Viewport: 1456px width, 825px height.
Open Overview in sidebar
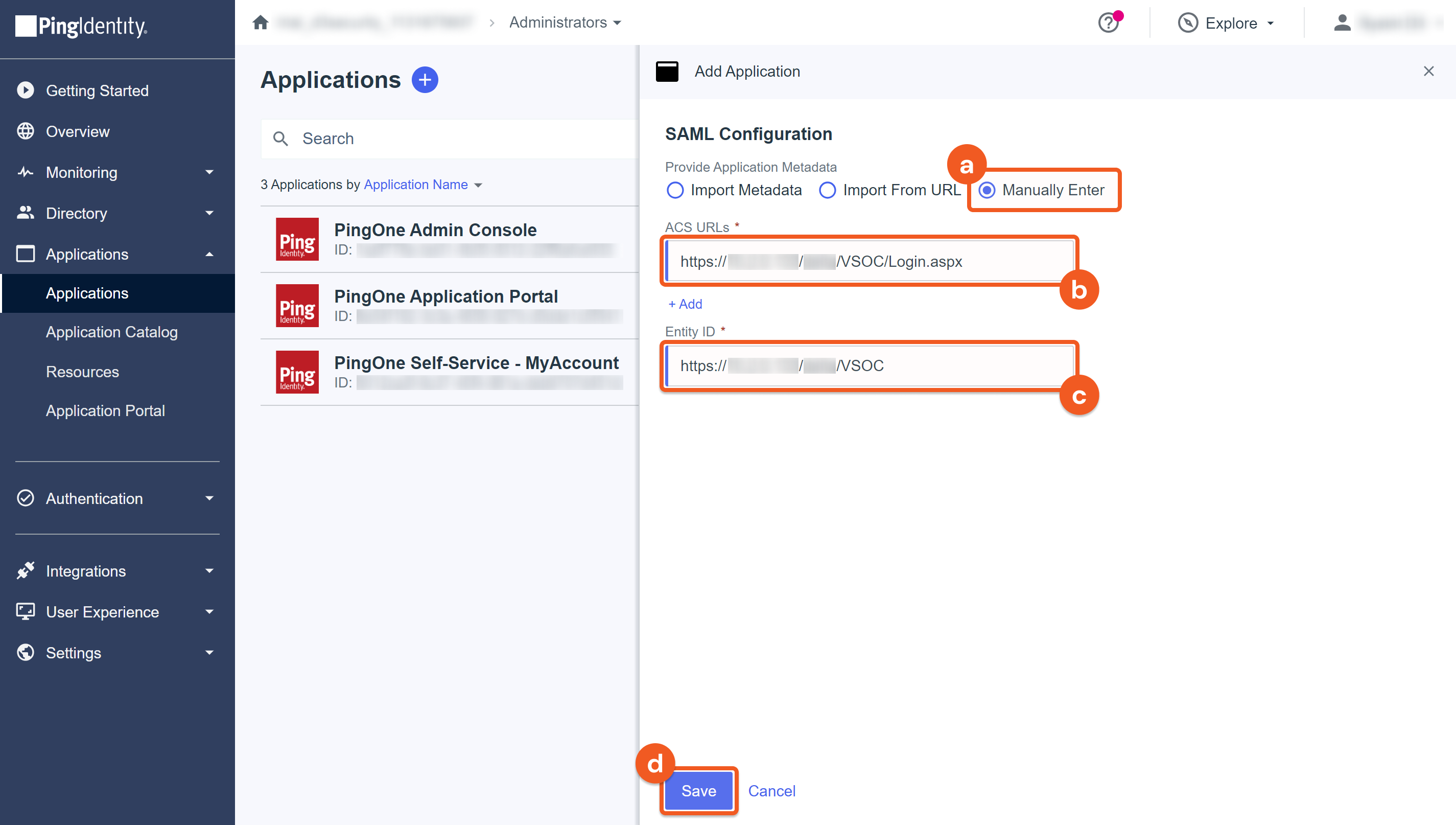click(x=78, y=131)
